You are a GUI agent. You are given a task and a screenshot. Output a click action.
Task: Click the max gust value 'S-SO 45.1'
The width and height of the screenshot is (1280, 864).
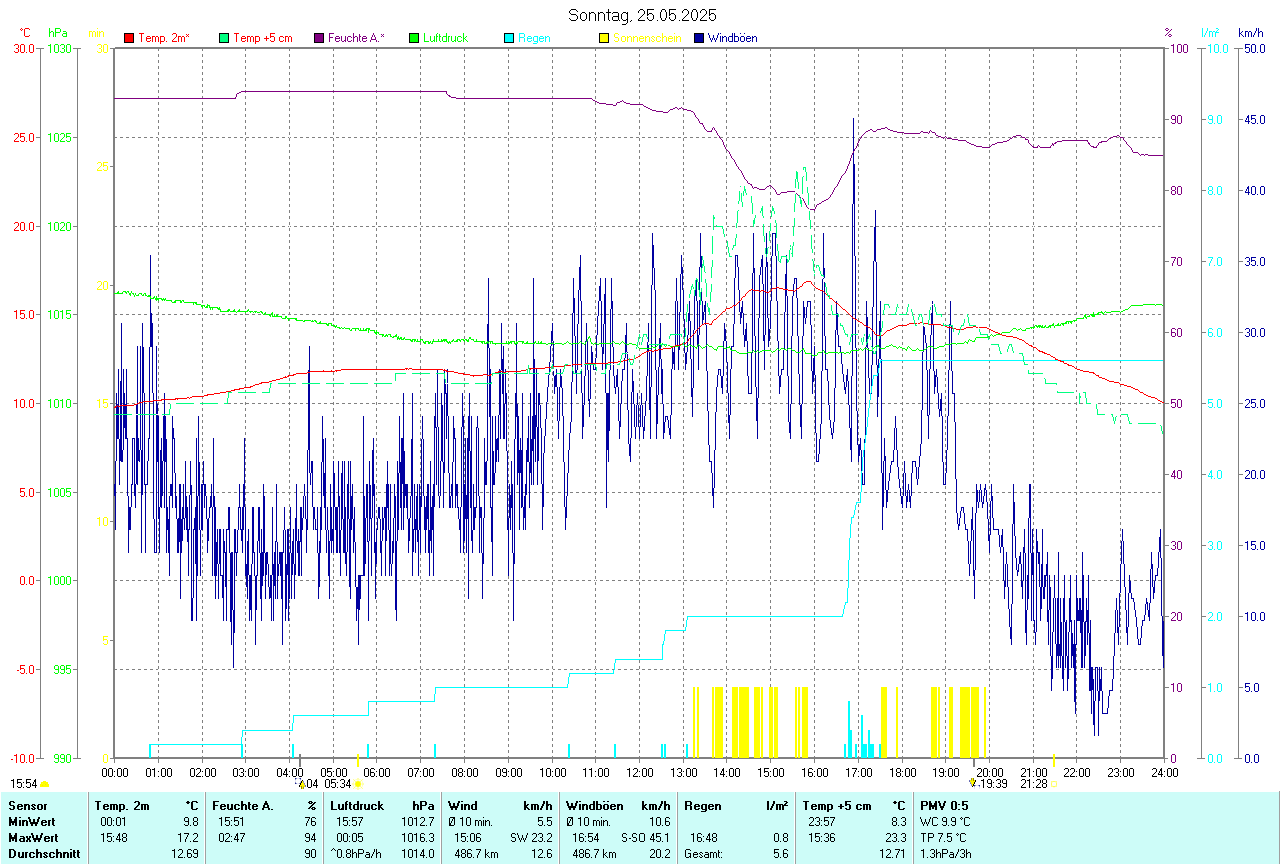645,837
